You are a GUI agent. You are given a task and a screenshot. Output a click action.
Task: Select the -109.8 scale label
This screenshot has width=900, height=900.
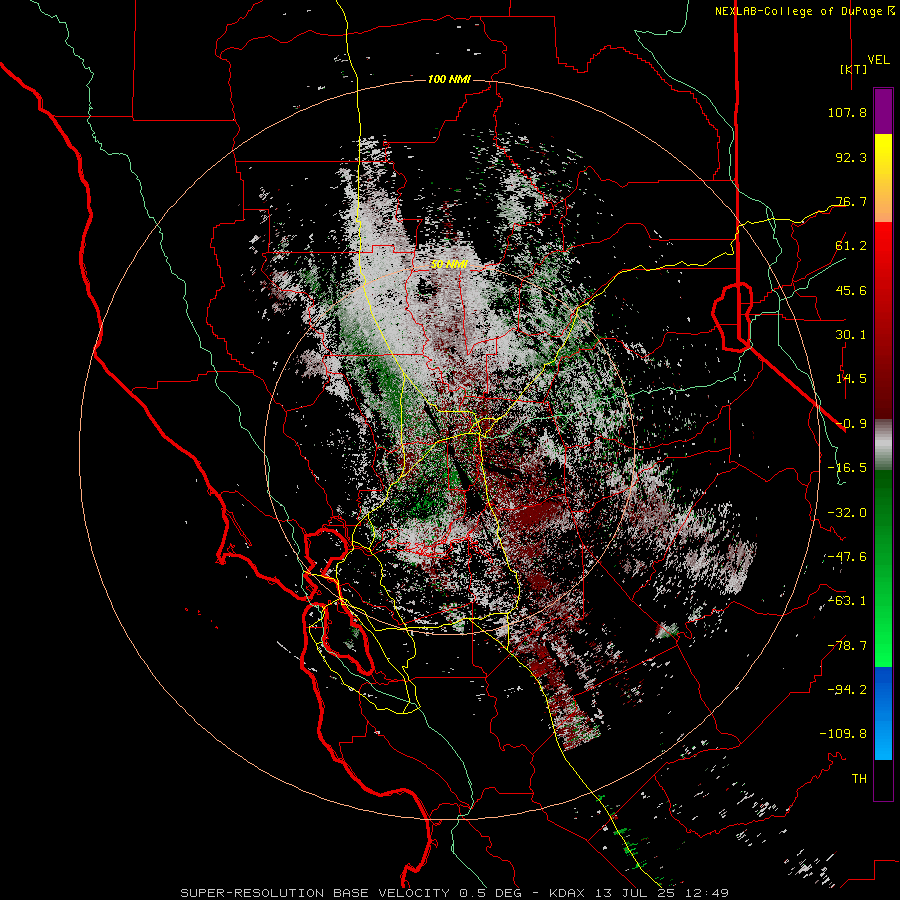point(843,734)
